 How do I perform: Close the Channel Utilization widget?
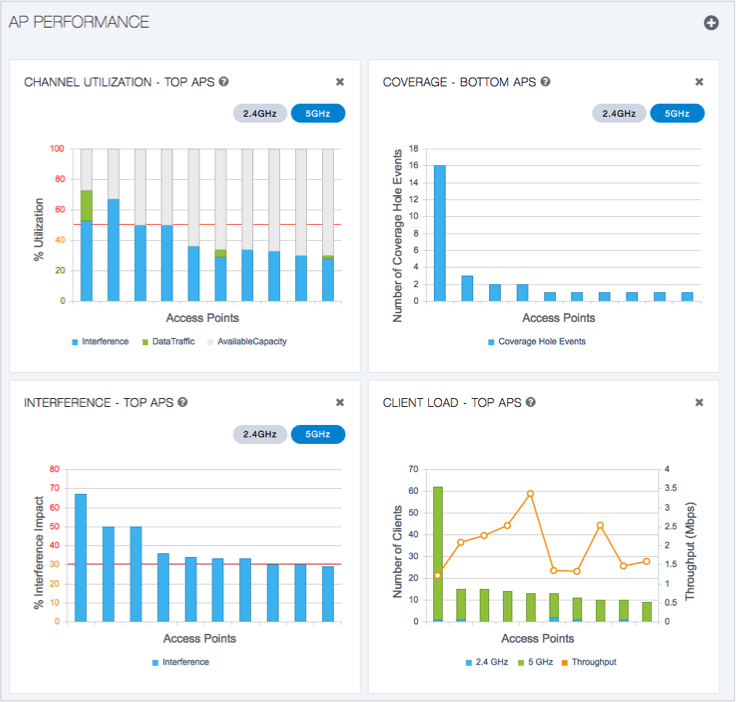pyautogui.click(x=340, y=82)
